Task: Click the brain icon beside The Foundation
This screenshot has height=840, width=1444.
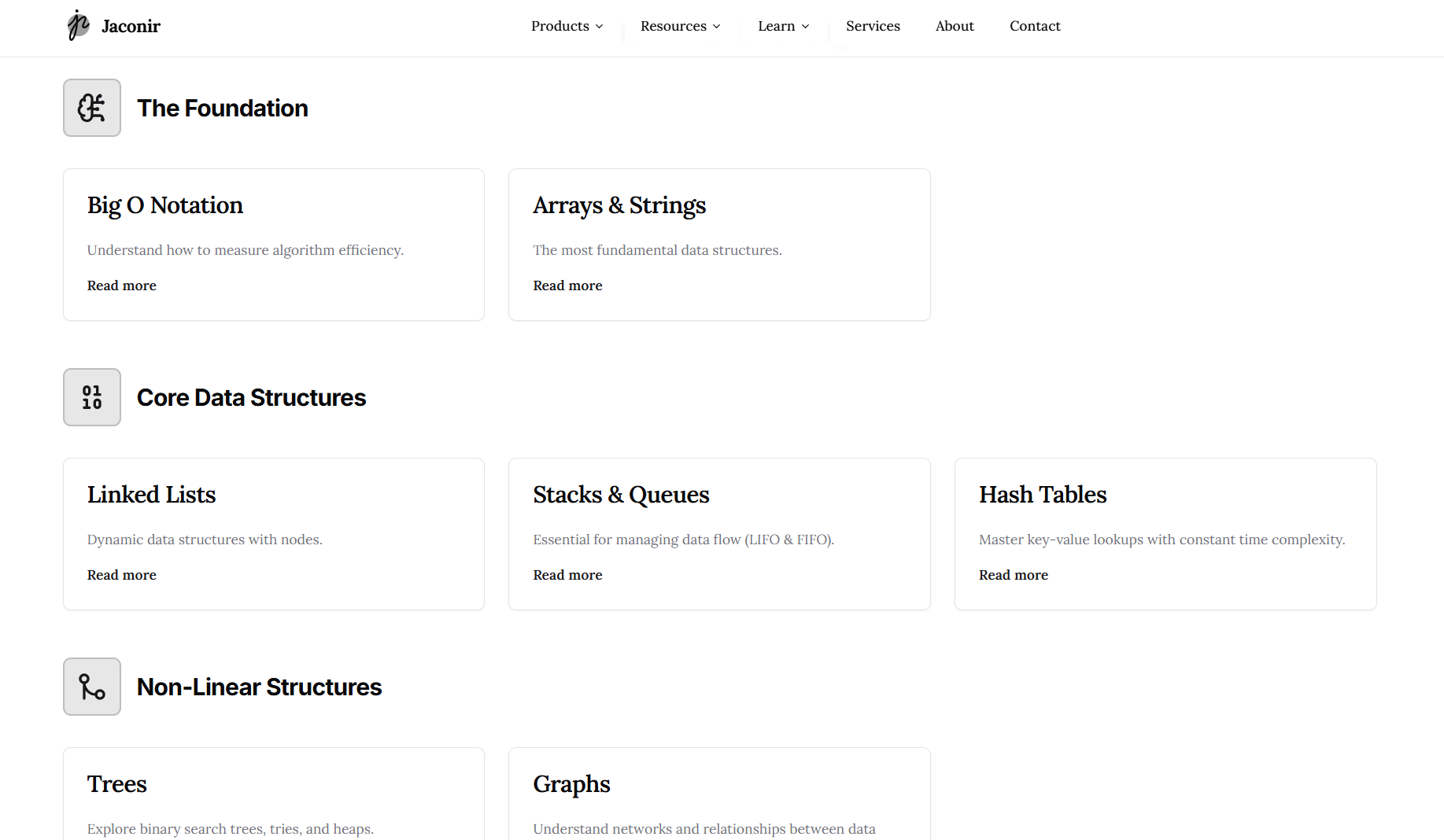Action: click(91, 108)
